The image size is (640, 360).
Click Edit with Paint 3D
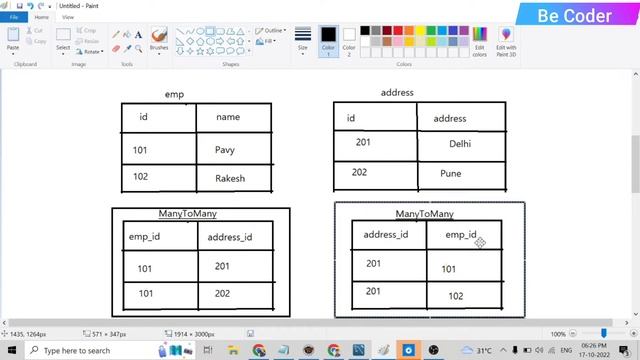pos(506,41)
